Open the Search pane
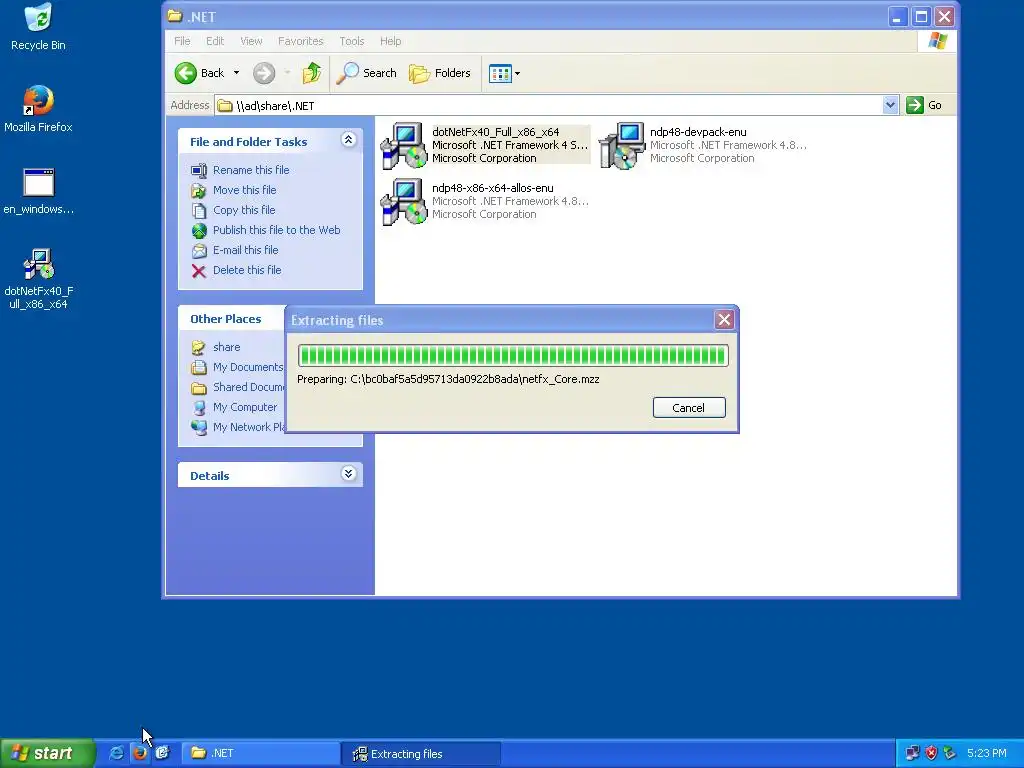 click(366, 73)
